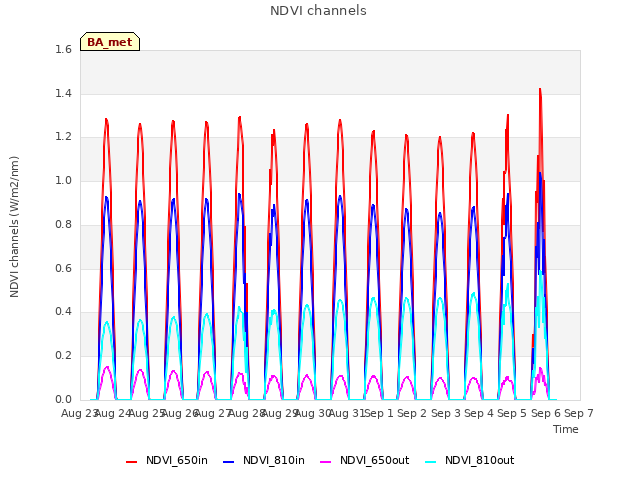Click the cyan NDVI_810out legend swatch
Image resolution: width=640 pixels, height=480 pixels.
pos(431,462)
